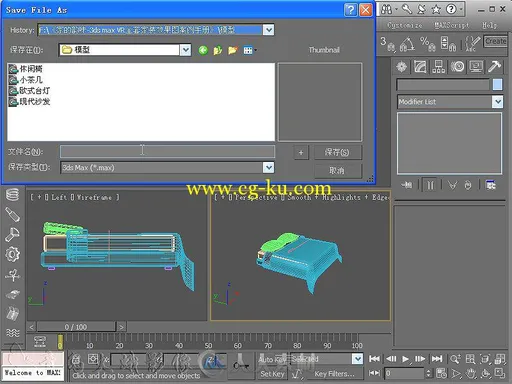Click the 0 / 100 time slider
This screenshot has height=384, width=512.
click(x=76, y=327)
